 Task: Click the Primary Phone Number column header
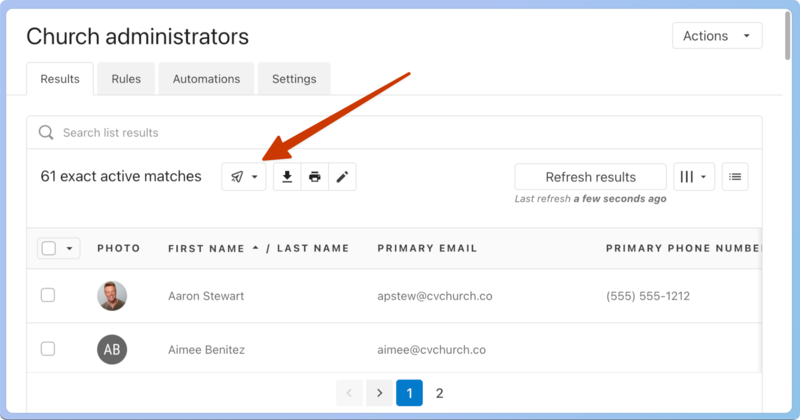click(x=684, y=249)
